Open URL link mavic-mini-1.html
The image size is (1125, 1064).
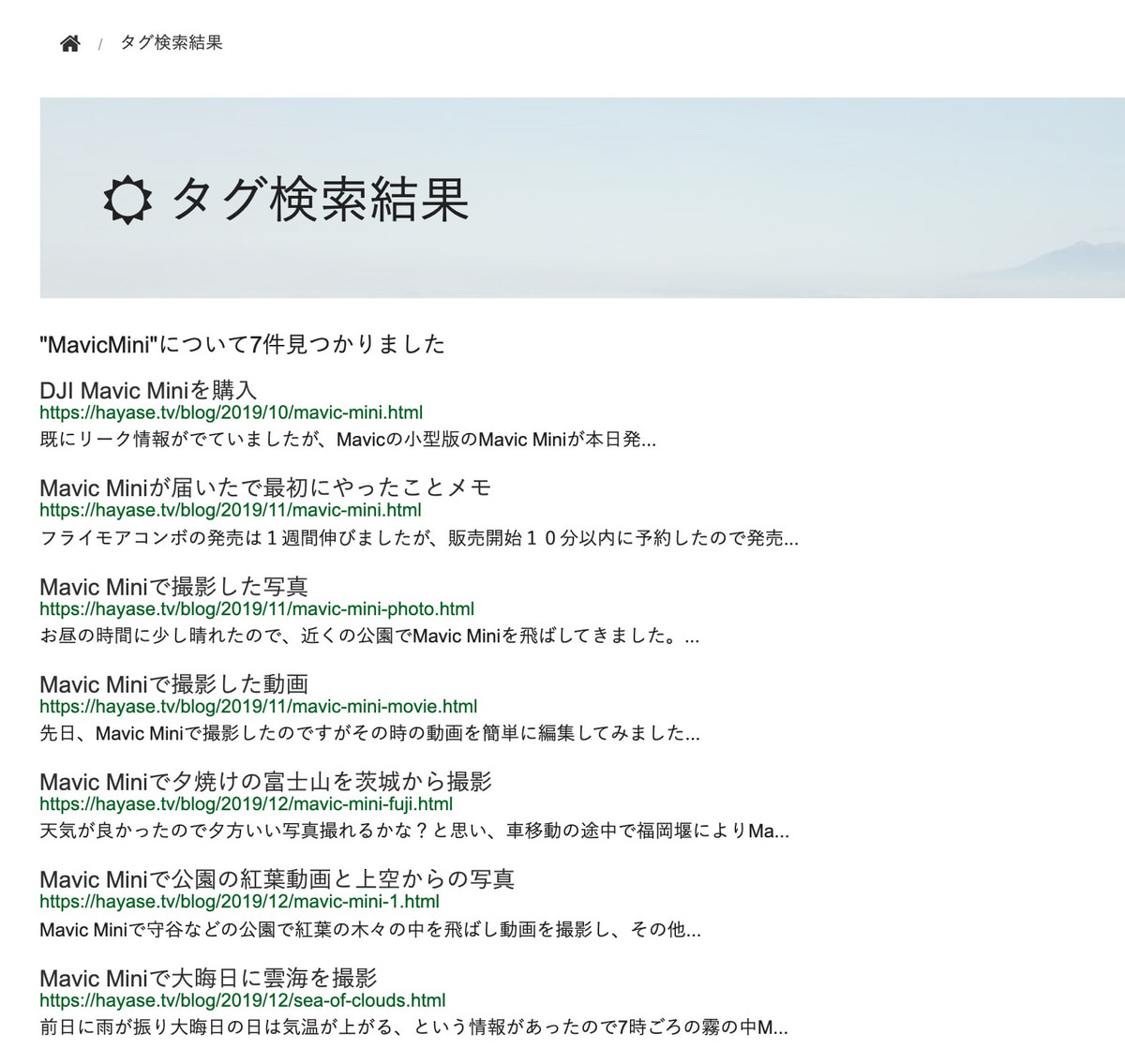point(240,902)
